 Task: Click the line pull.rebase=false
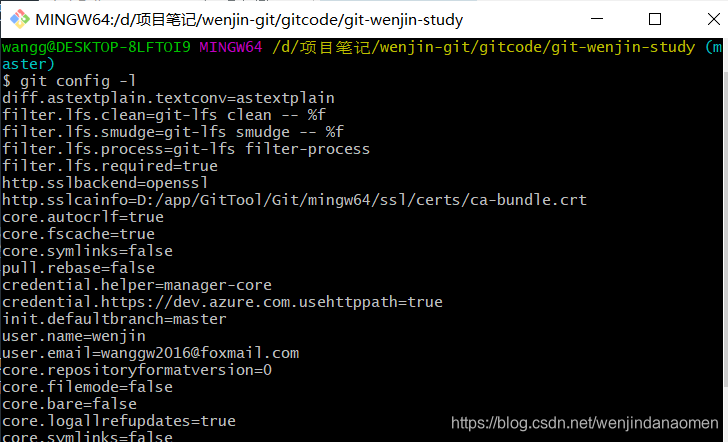pos(78,268)
